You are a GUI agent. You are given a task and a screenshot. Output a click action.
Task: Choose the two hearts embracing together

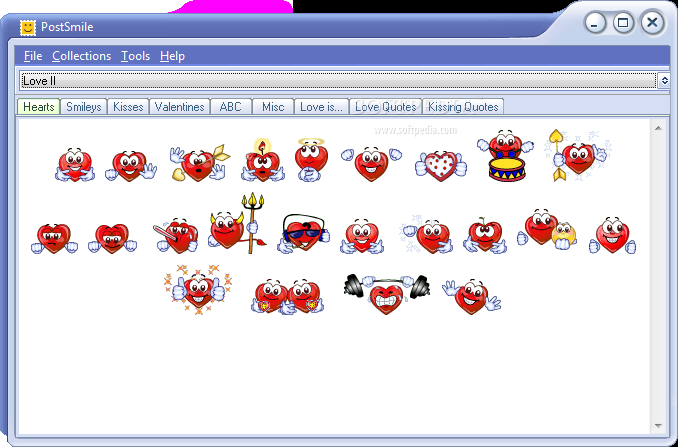(x=288, y=296)
